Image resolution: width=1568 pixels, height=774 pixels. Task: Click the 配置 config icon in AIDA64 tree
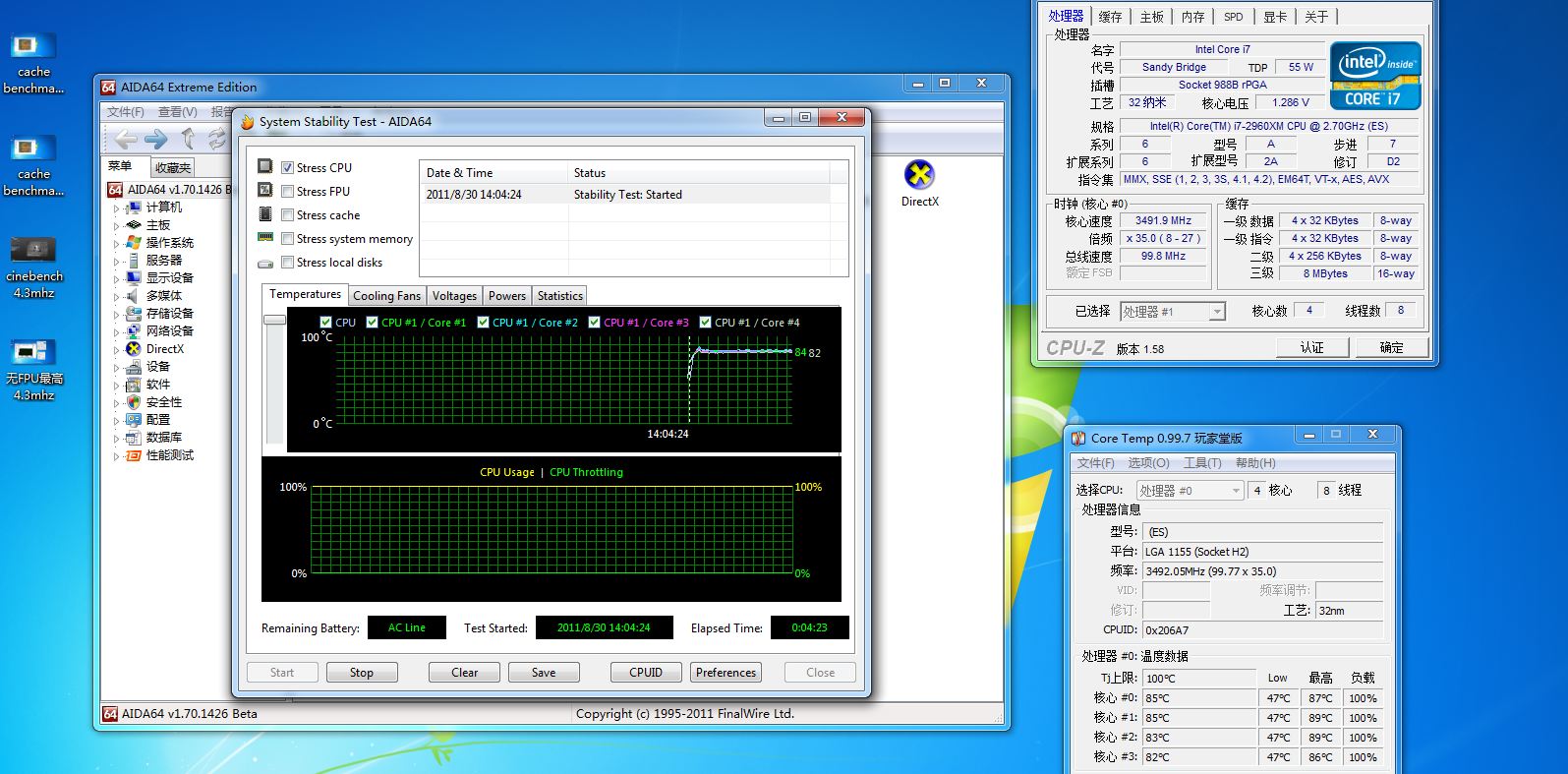point(134,420)
